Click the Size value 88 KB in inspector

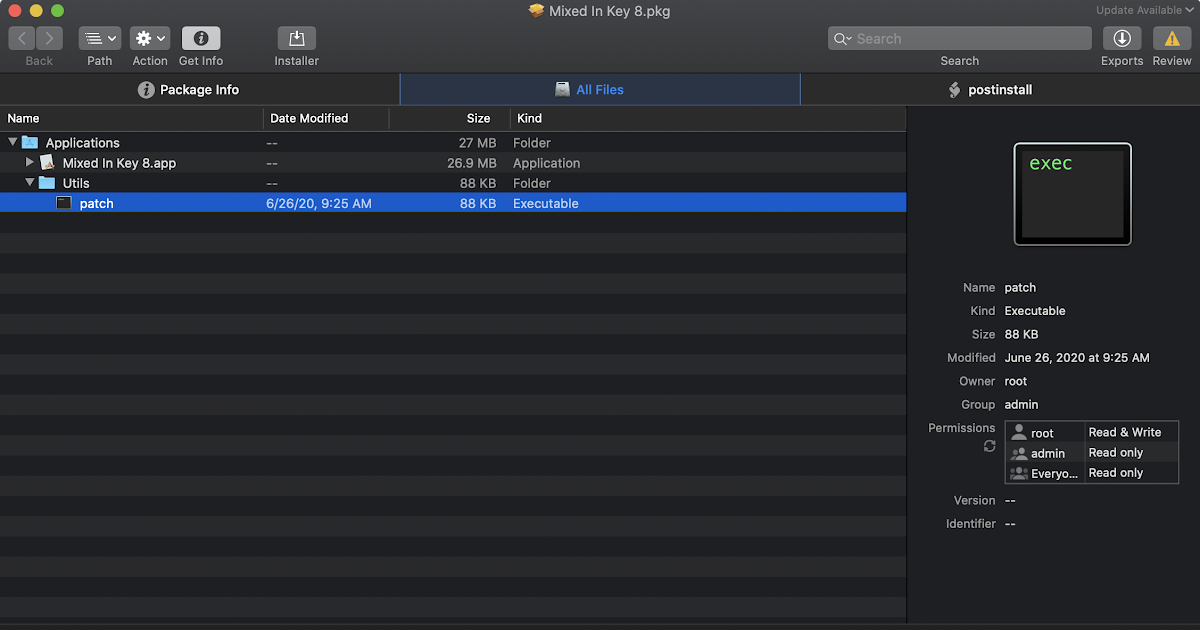pos(1021,334)
